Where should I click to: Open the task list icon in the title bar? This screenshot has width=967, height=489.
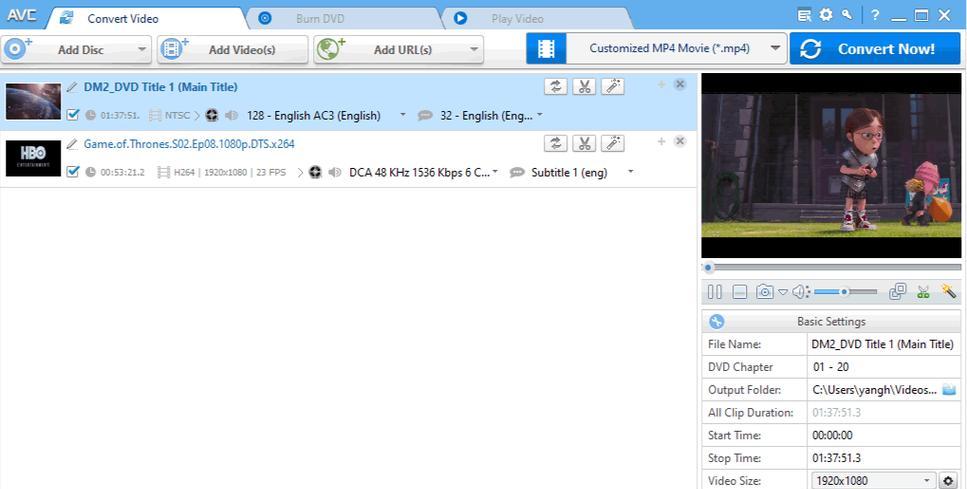(804, 15)
